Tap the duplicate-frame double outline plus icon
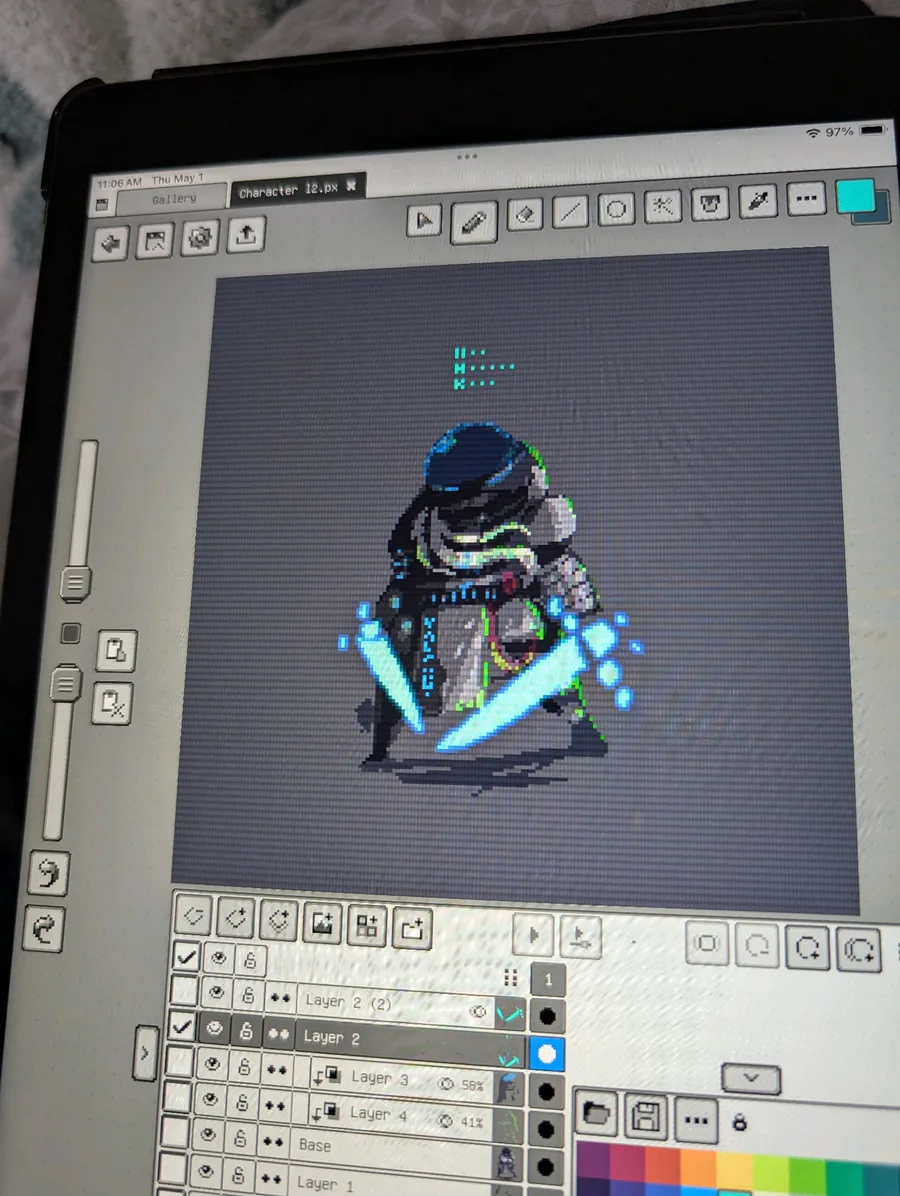The image size is (900, 1196). pos(858,950)
